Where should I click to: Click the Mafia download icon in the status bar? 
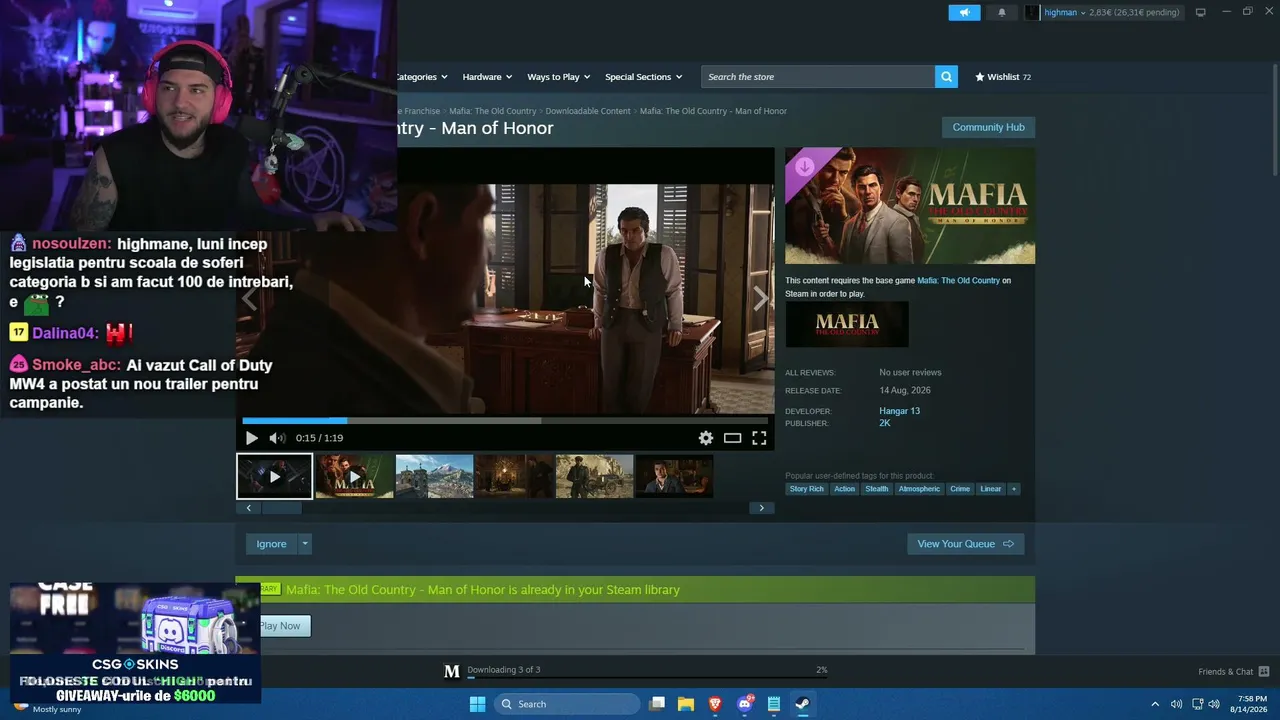click(452, 671)
